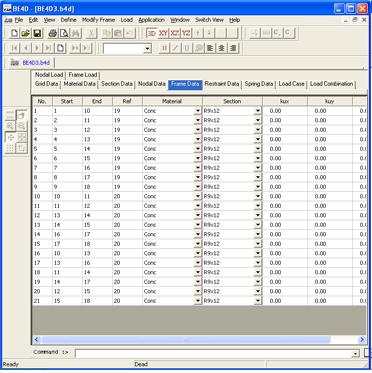Open the Load menu
Image resolution: width=372 pixels, height=373 pixels.
pyautogui.click(x=127, y=20)
